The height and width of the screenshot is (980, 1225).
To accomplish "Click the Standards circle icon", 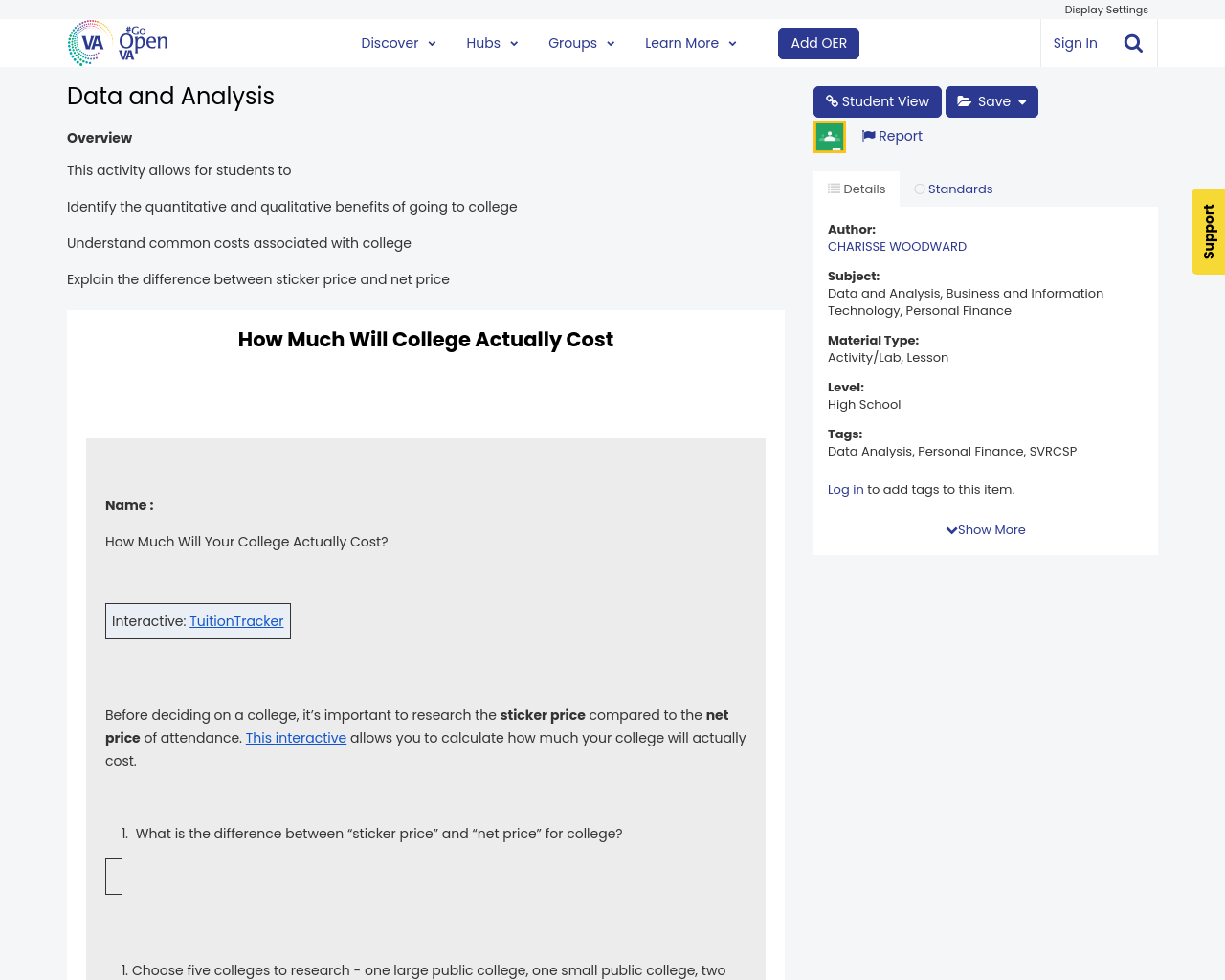I will coord(917,188).
